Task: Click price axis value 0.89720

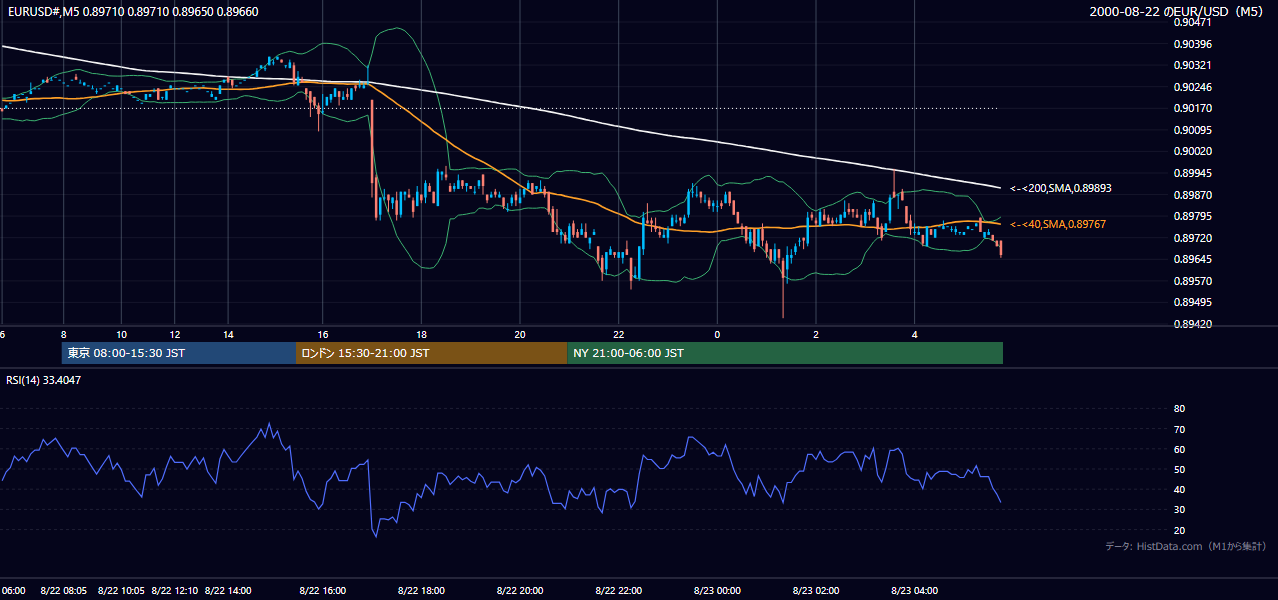Action: tap(1192, 238)
